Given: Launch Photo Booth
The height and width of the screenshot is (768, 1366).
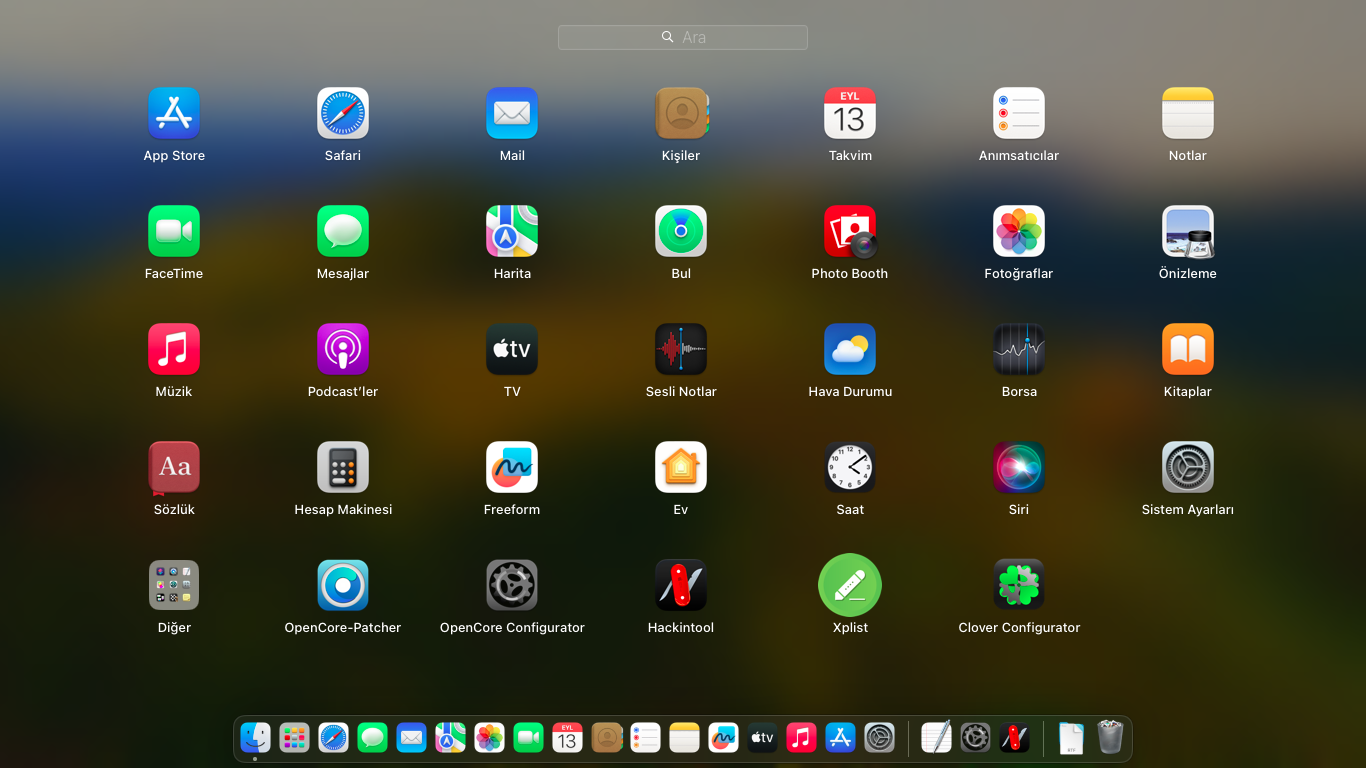Looking at the screenshot, I should coord(850,232).
